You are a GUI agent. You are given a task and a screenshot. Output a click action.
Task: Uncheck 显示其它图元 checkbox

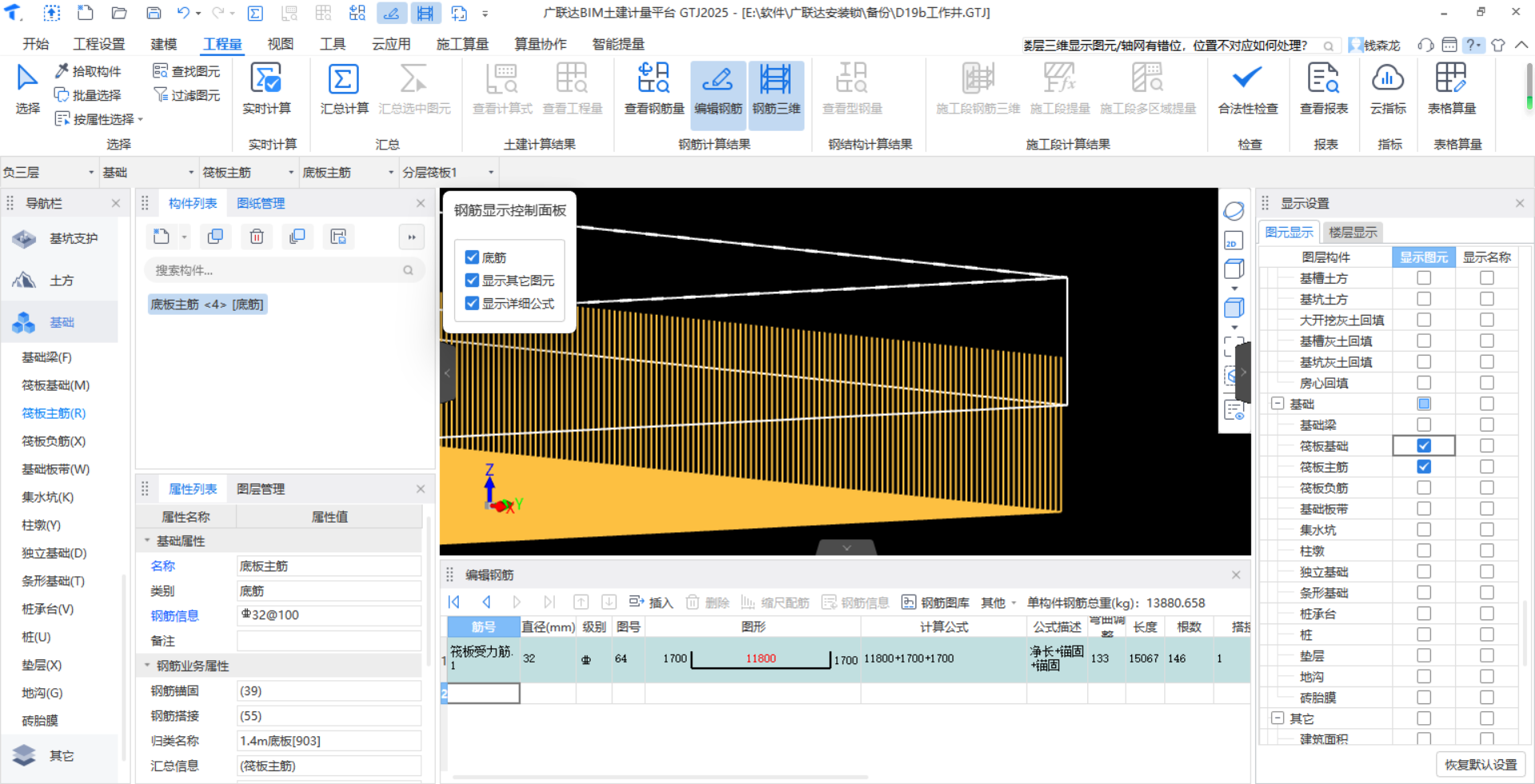(472, 281)
